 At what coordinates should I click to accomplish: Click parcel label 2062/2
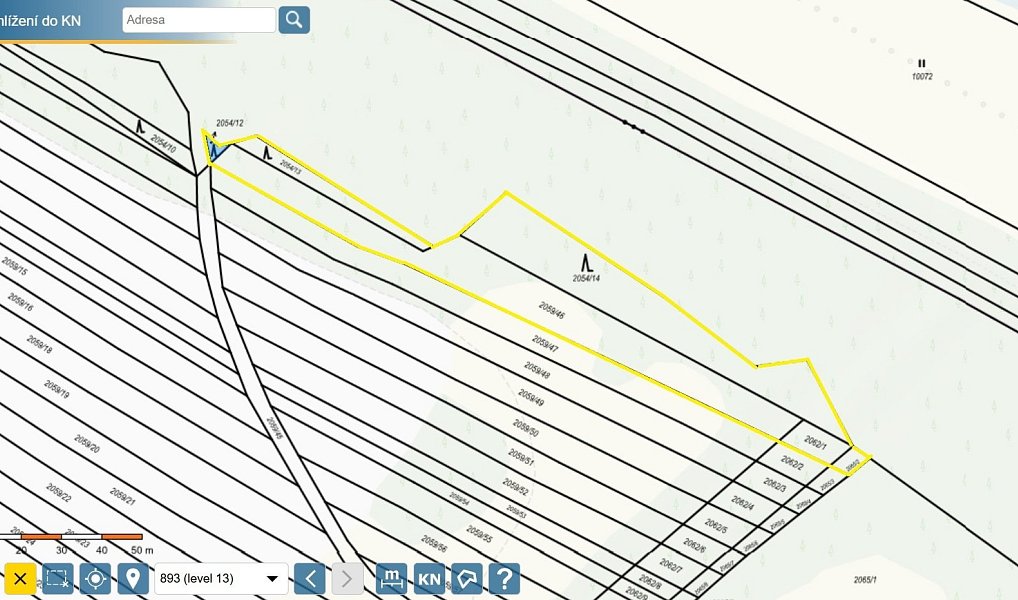[792, 463]
